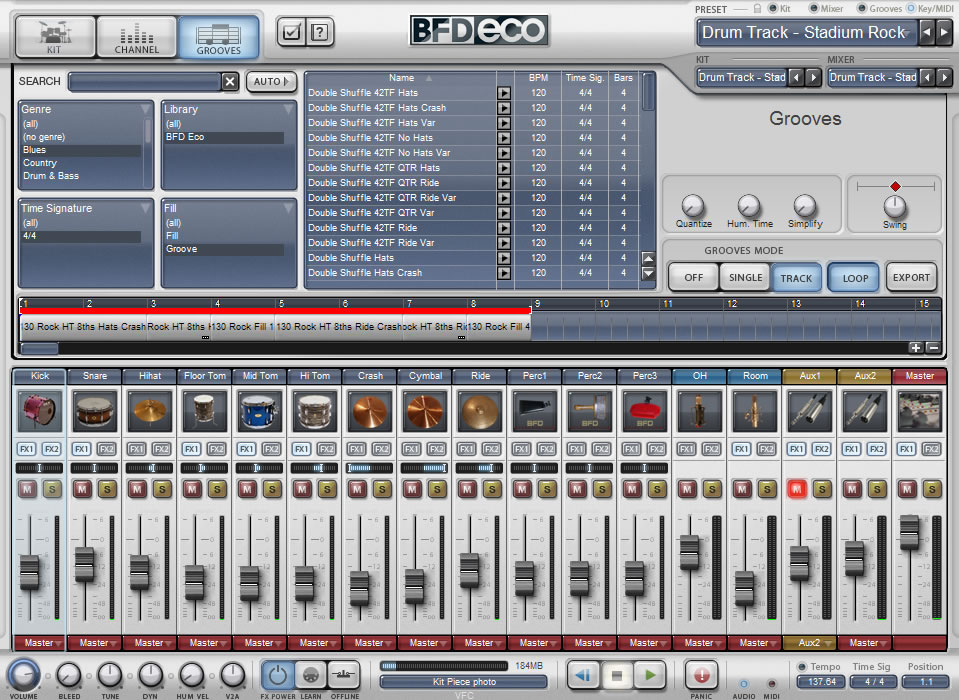Select the Floor Tom kit piece
Viewport: 959px width, 700px height.
click(x=205, y=411)
